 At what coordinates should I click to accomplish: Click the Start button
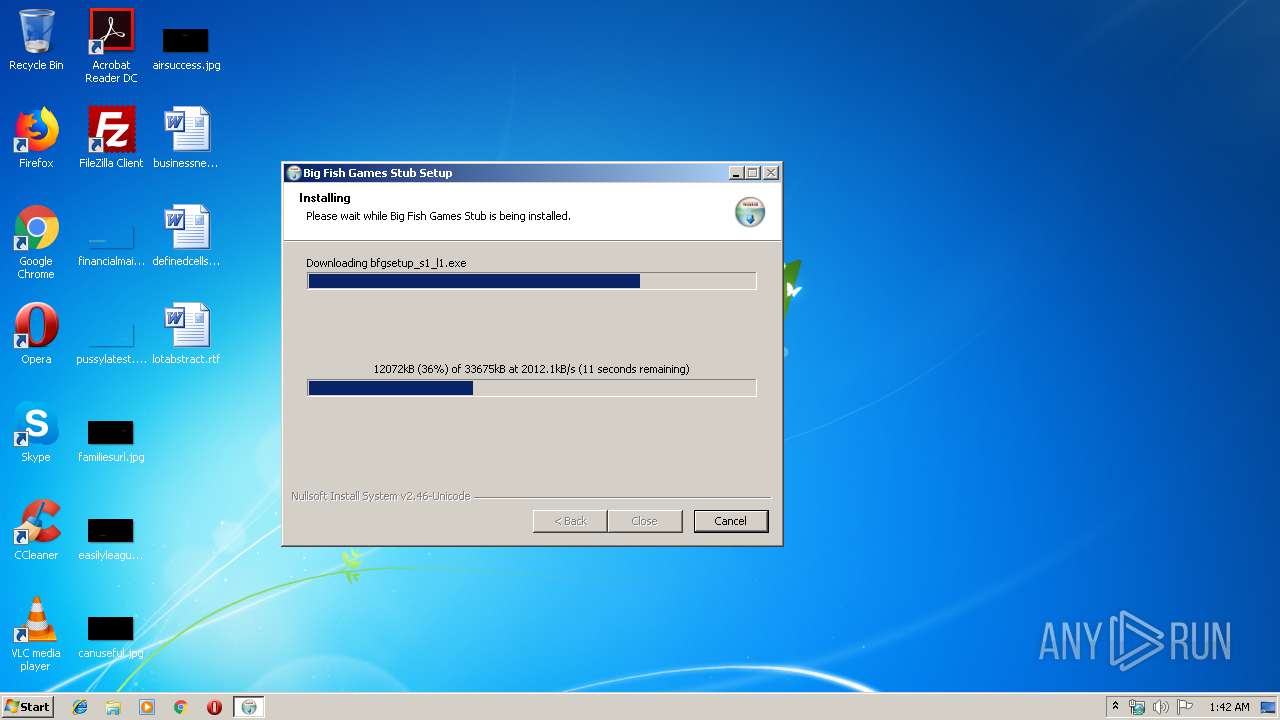[x=28, y=706]
